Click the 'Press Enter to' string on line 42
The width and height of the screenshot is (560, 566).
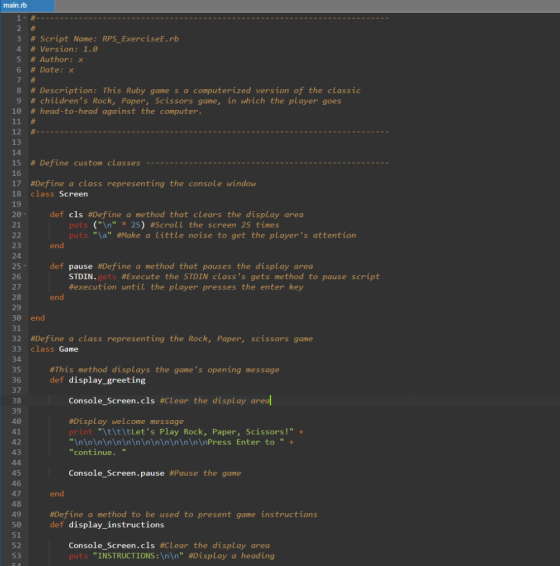(x=241, y=442)
